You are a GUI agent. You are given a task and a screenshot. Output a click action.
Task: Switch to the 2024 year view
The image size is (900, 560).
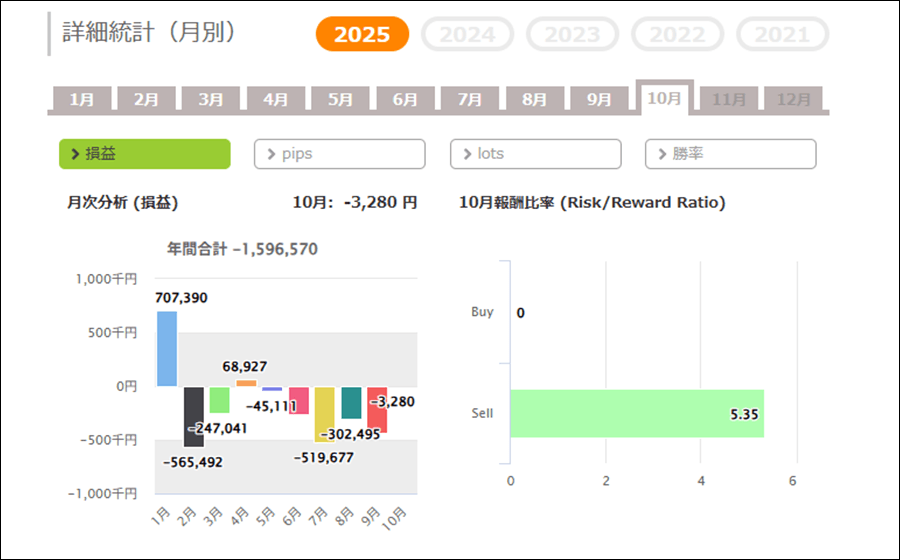(467, 34)
